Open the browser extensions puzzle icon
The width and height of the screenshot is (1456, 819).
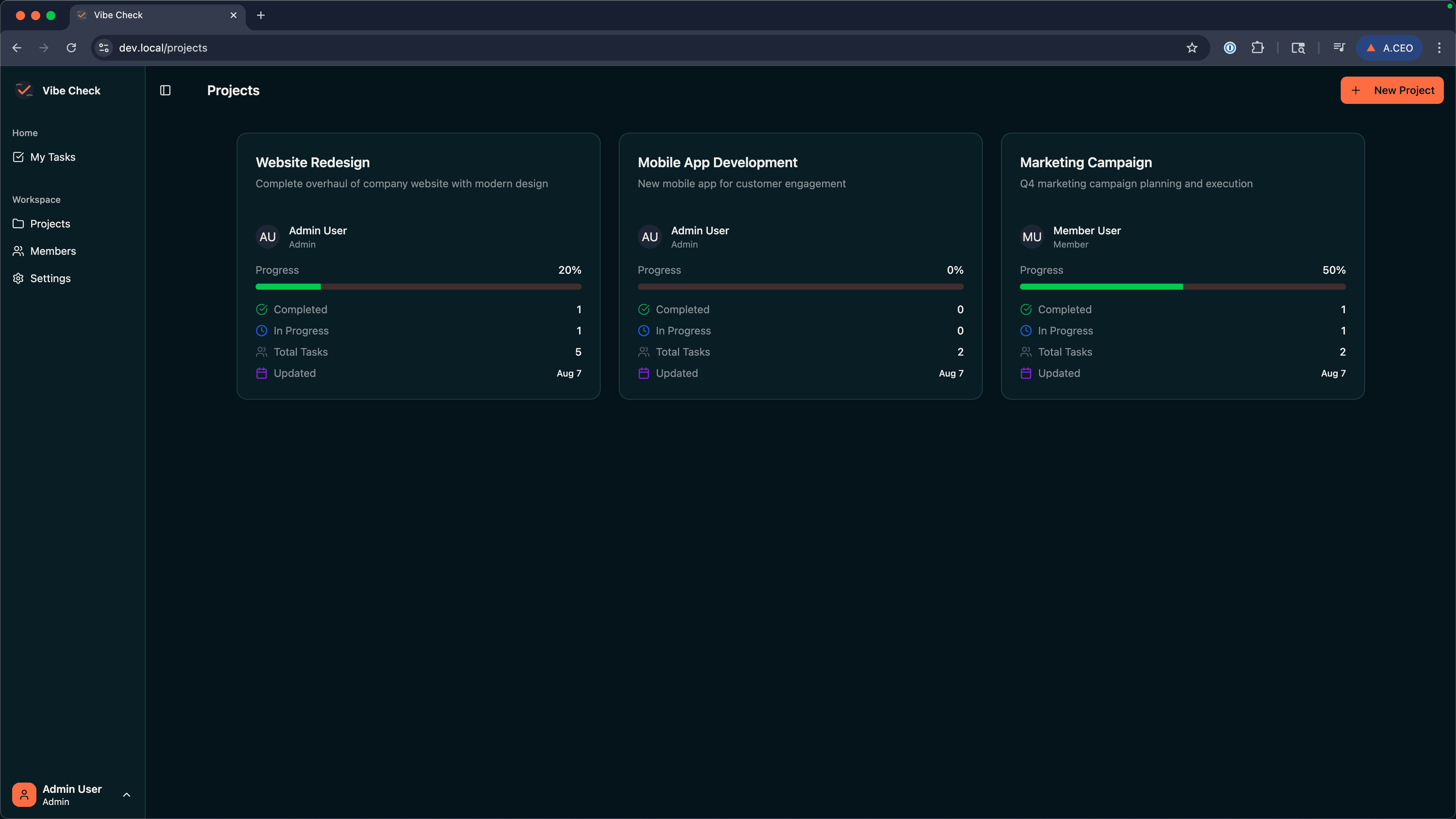pyautogui.click(x=1257, y=48)
